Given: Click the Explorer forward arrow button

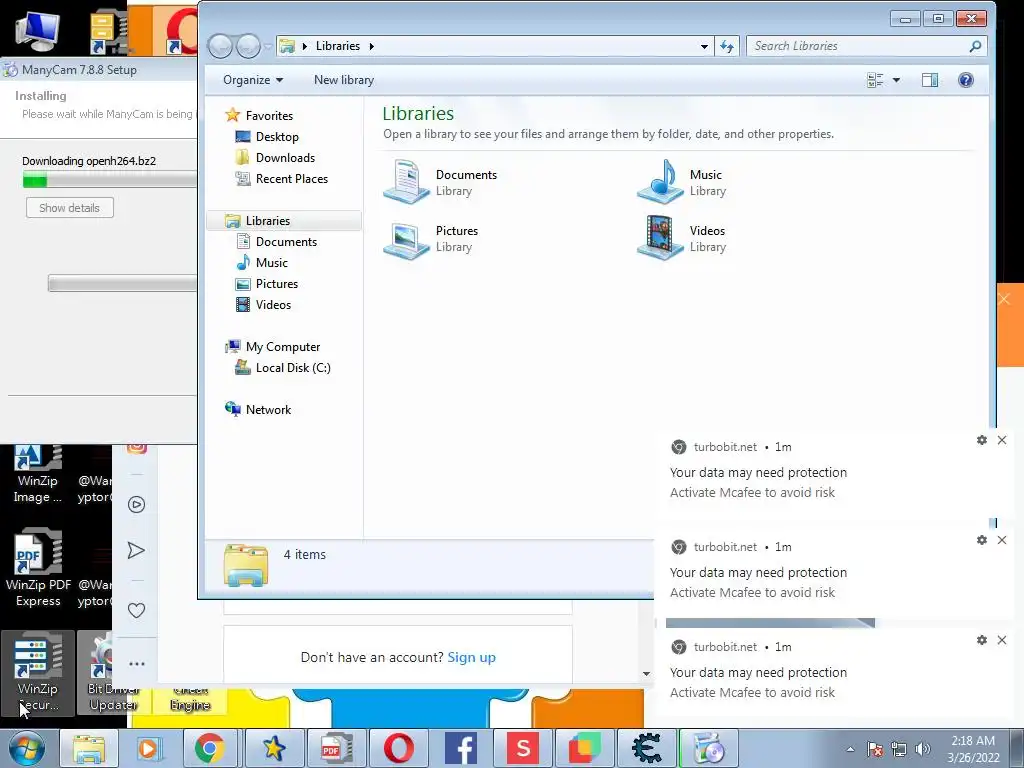Looking at the screenshot, I should [248, 46].
